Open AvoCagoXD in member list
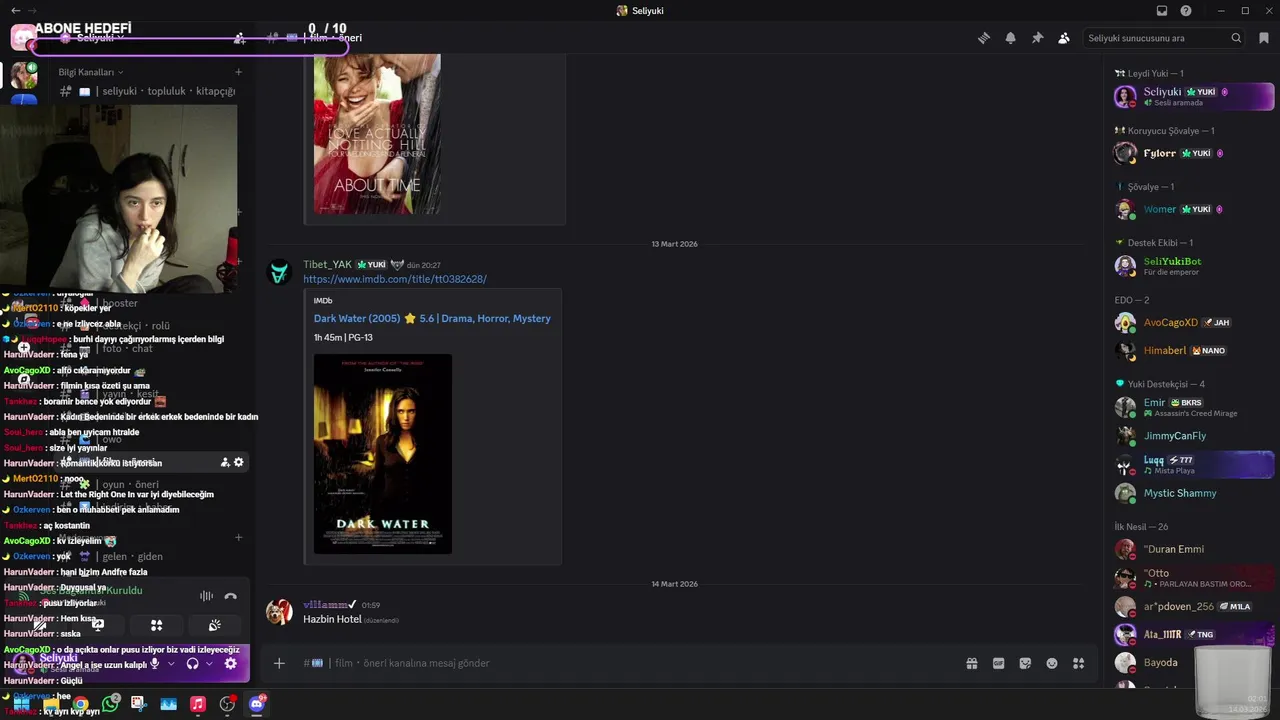1280x720 pixels. tap(1193, 322)
